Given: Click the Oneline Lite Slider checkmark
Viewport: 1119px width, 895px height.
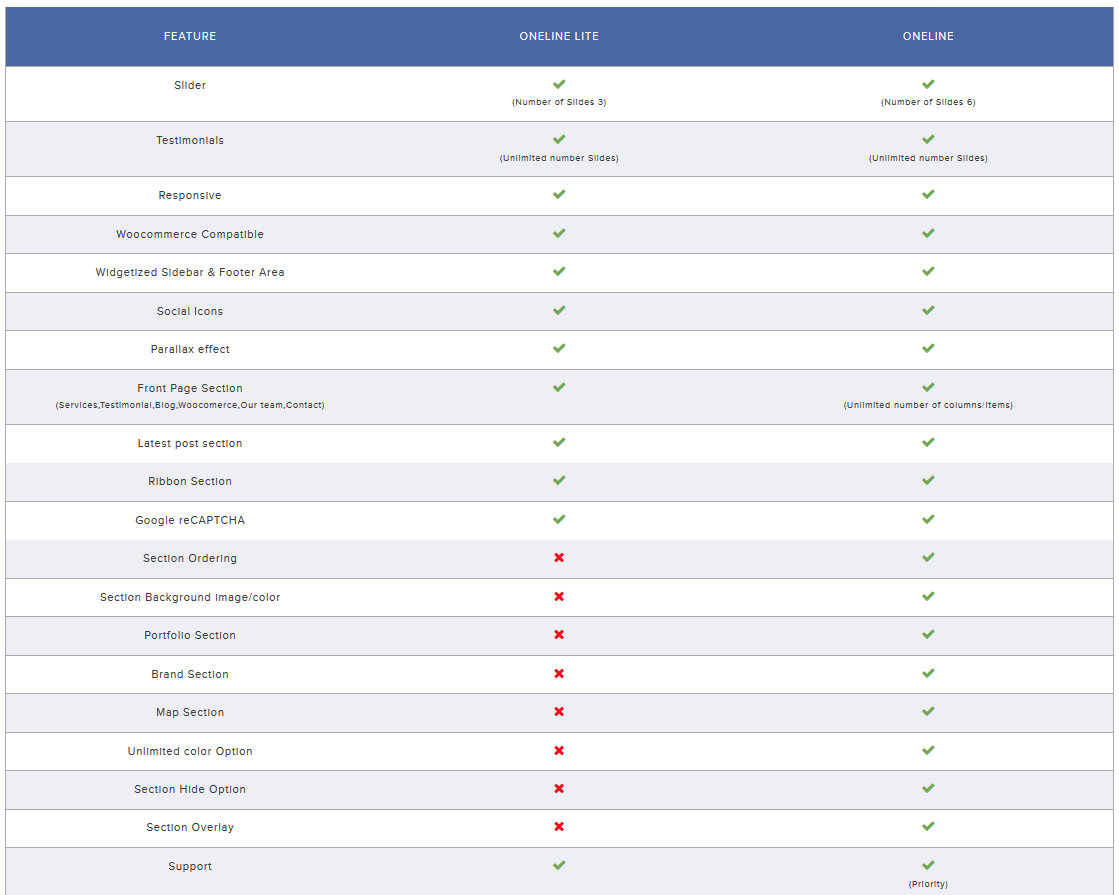Looking at the screenshot, I should pyautogui.click(x=559, y=84).
